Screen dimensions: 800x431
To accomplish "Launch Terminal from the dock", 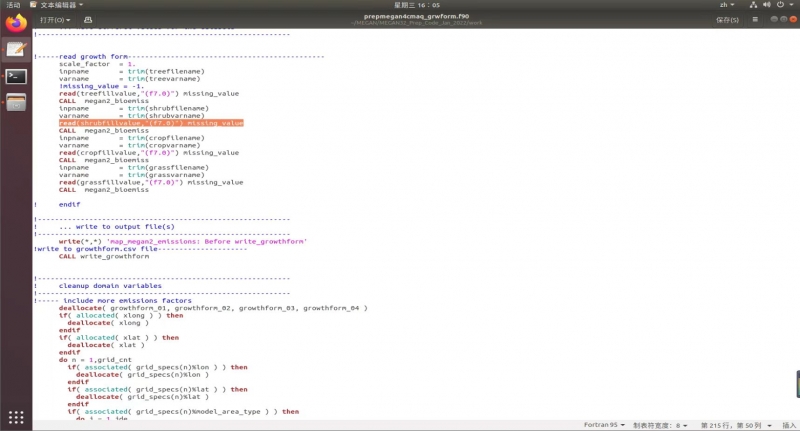I will click(15, 75).
